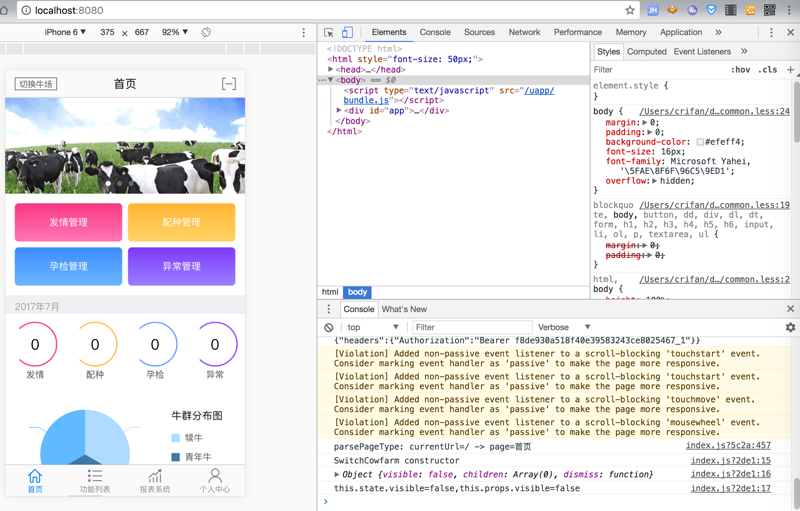Click the inspect element picker icon
This screenshot has width=800, height=511.
[329, 32]
